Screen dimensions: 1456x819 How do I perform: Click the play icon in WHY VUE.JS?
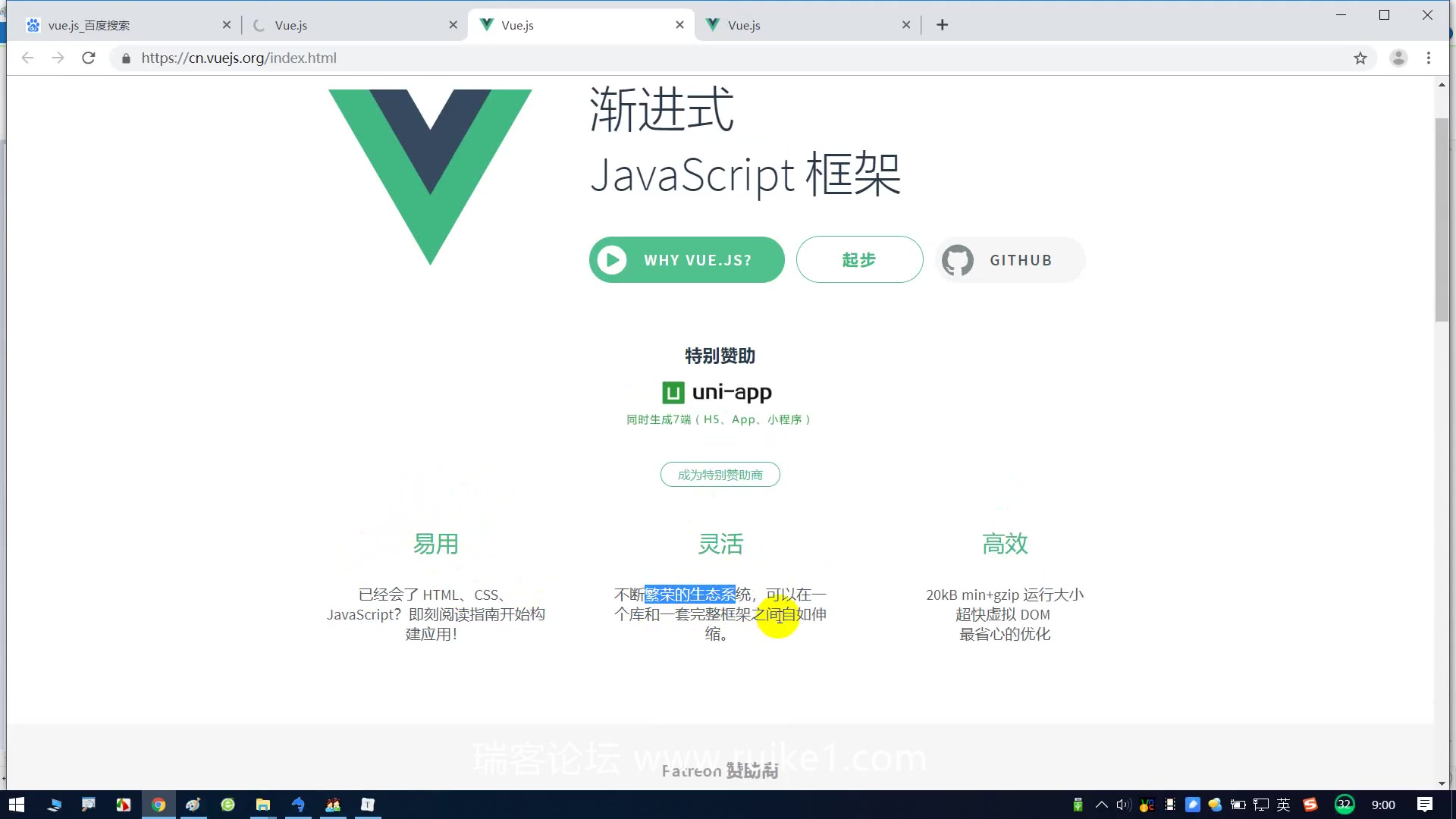(x=611, y=260)
